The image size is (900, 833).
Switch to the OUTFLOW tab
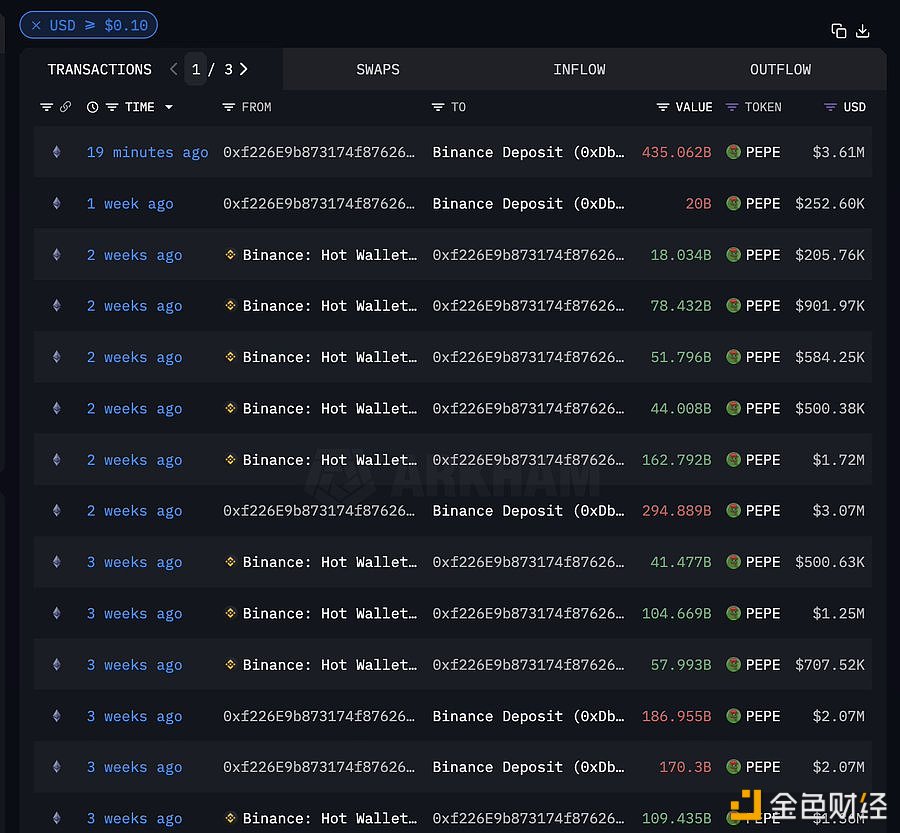point(781,69)
